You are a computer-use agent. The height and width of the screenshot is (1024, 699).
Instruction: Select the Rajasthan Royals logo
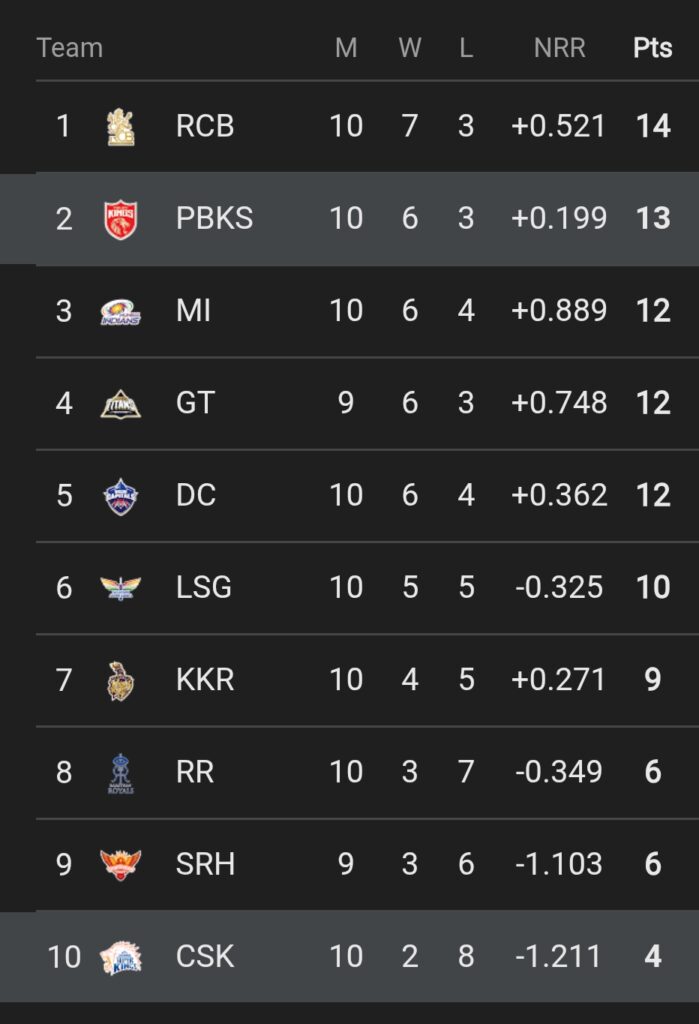(x=121, y=773)
